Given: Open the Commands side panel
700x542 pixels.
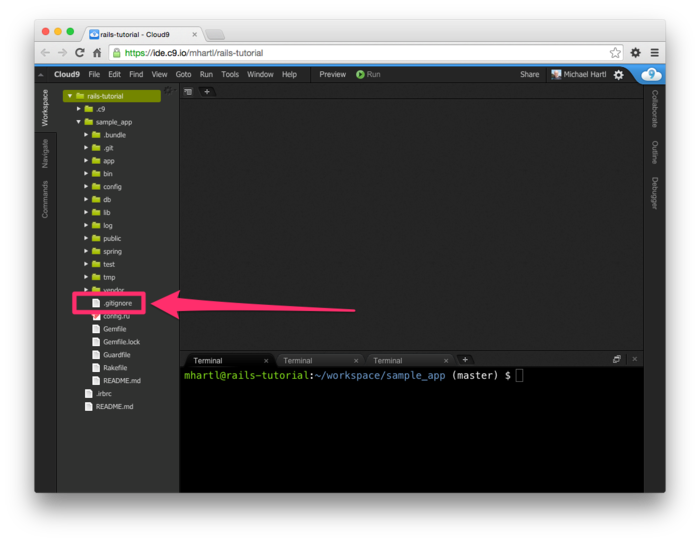Looking at the screenshot, I should click(x=45, y=199).
